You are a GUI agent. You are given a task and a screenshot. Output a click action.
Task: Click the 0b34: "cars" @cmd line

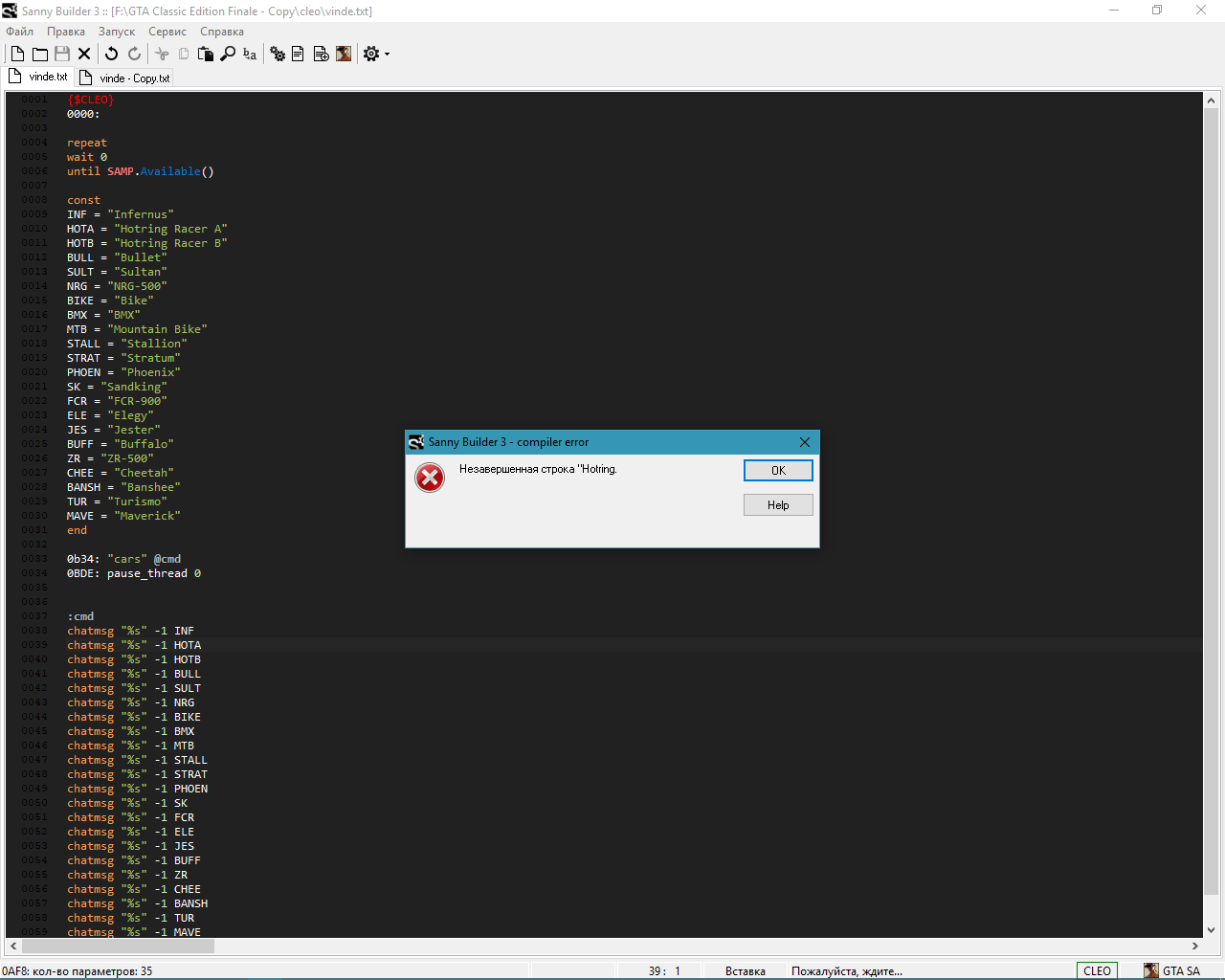tap(123, 559)
